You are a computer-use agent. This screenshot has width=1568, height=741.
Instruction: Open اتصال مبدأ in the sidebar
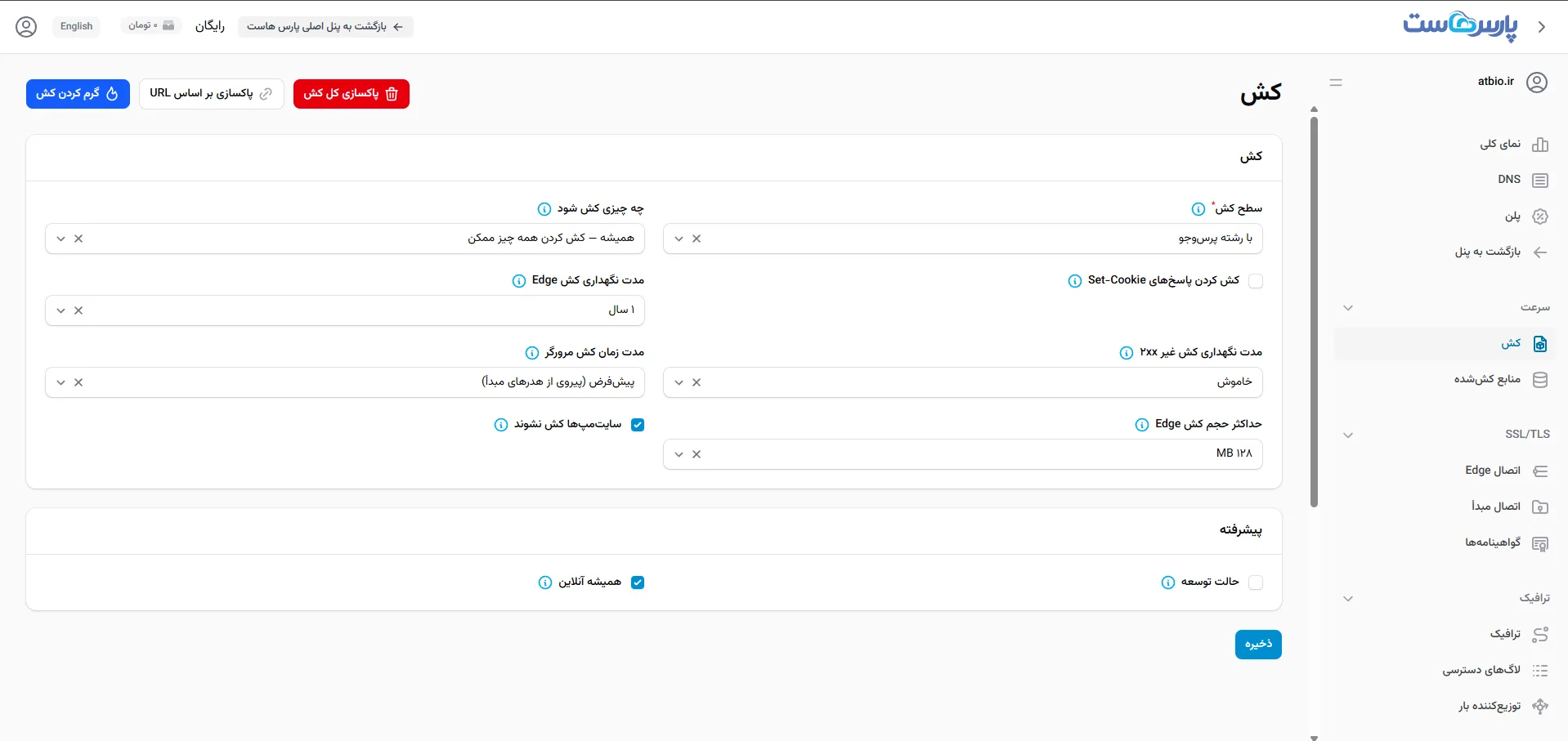tap(1445, 507)
